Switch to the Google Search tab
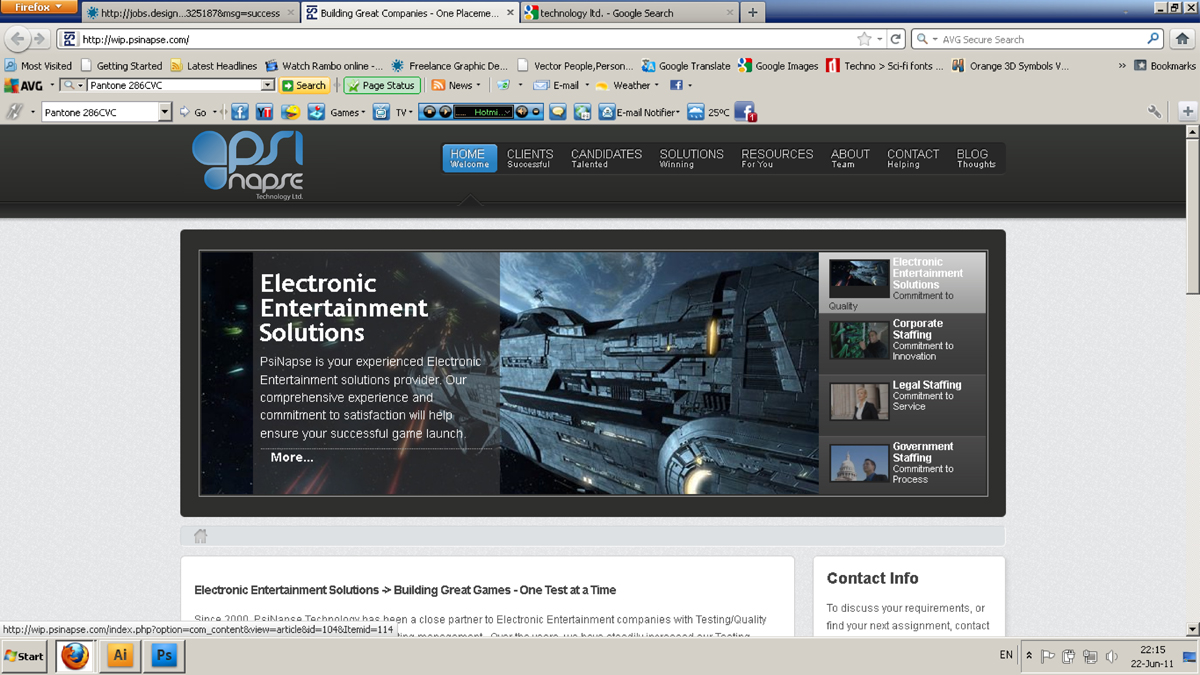The image size is (1200, 675). point(628,13)
